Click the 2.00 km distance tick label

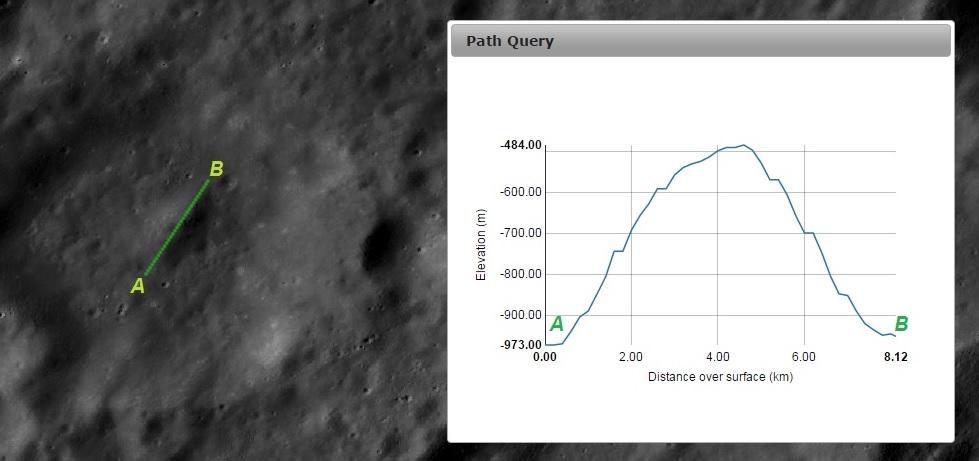pos(631,356)
